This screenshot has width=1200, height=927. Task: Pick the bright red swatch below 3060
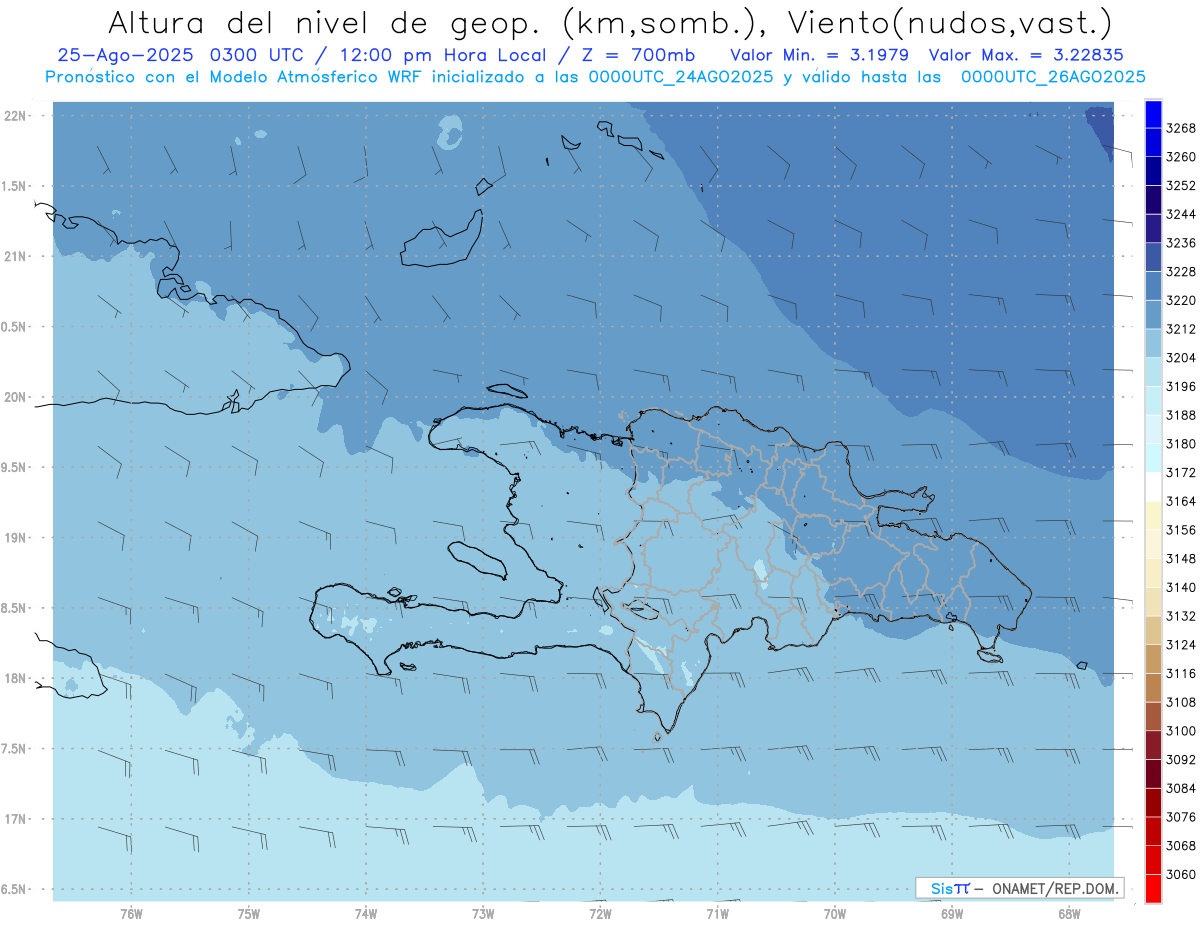point(1153,888)
